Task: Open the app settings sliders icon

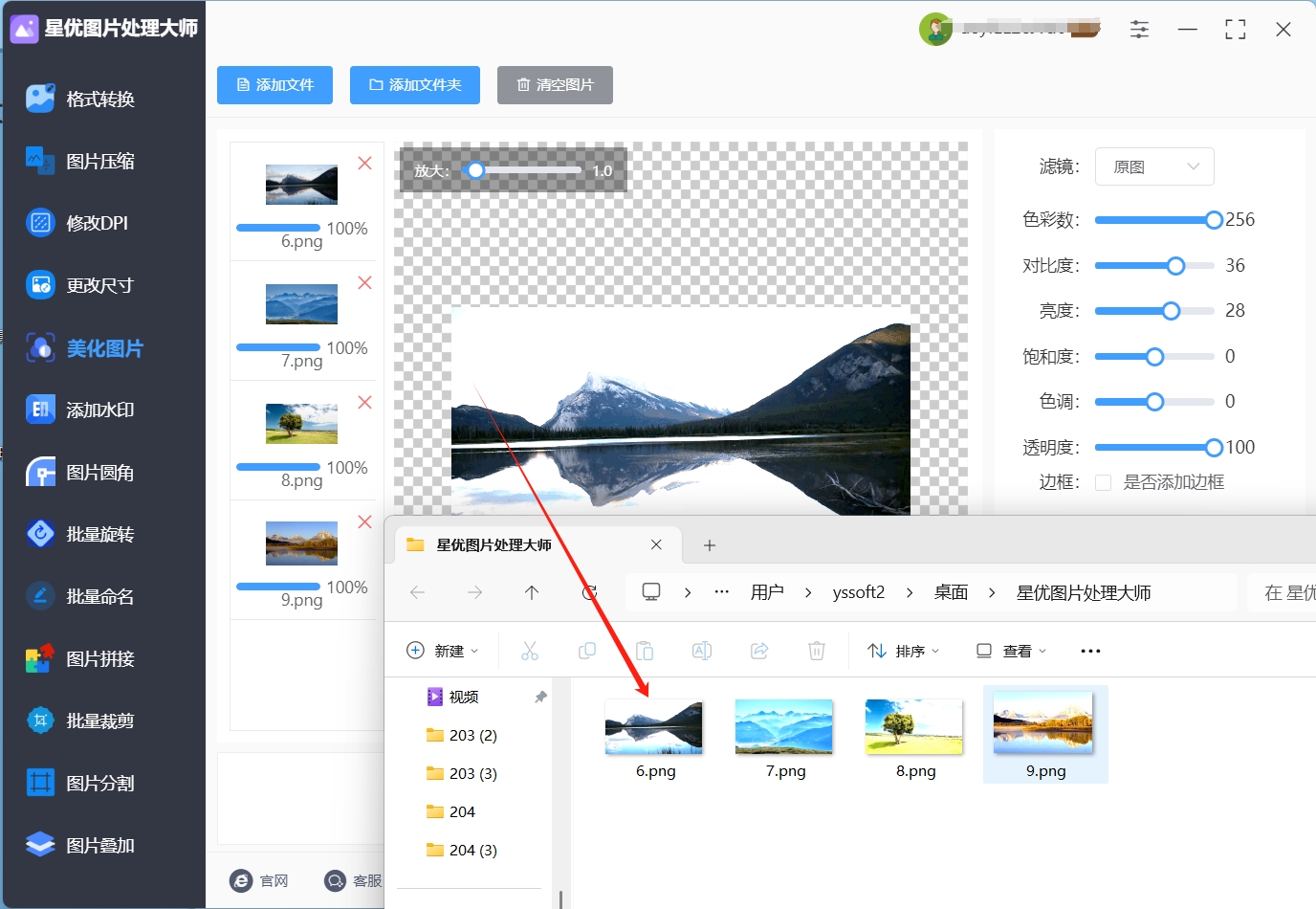Action: click(x=1139, y=30)
